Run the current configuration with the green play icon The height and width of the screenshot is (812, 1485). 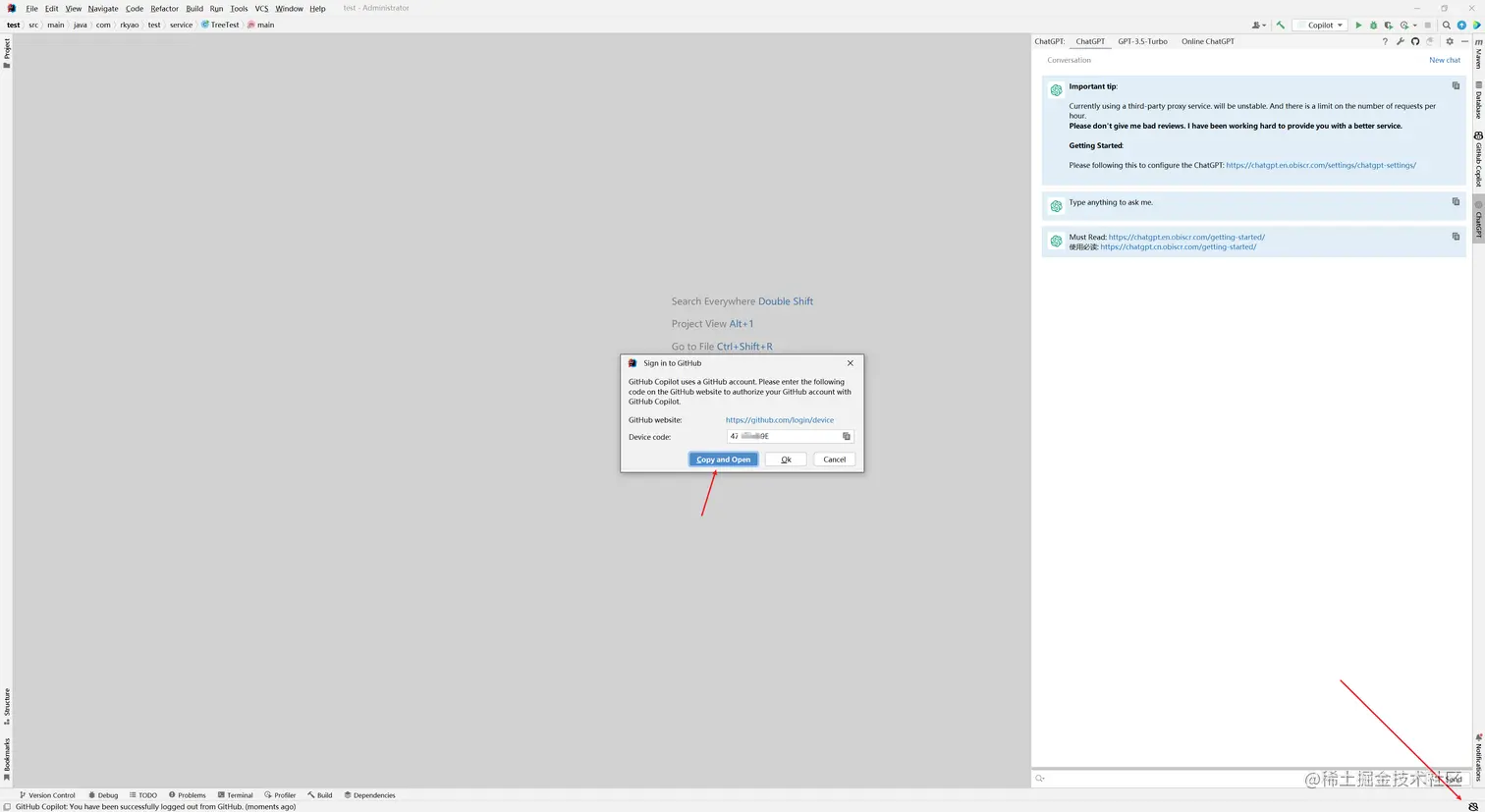tap(1358, 25)
